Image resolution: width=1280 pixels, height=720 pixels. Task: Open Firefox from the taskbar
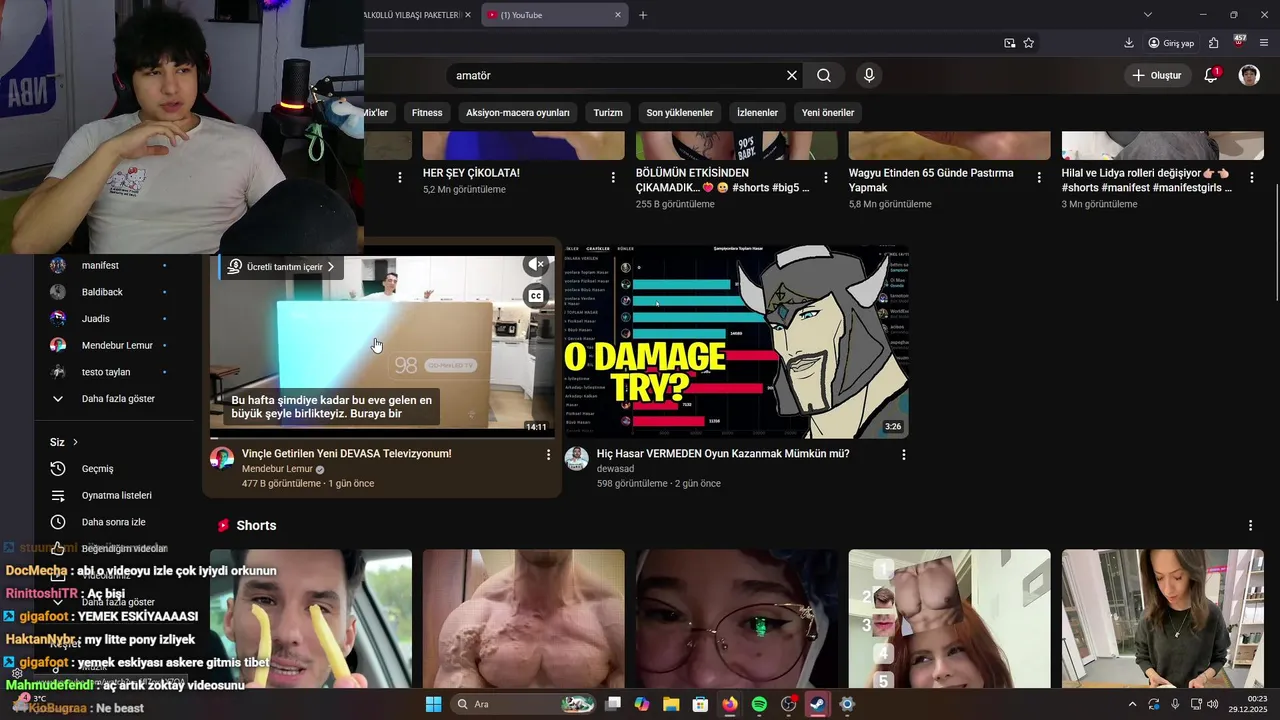[730, 704]
